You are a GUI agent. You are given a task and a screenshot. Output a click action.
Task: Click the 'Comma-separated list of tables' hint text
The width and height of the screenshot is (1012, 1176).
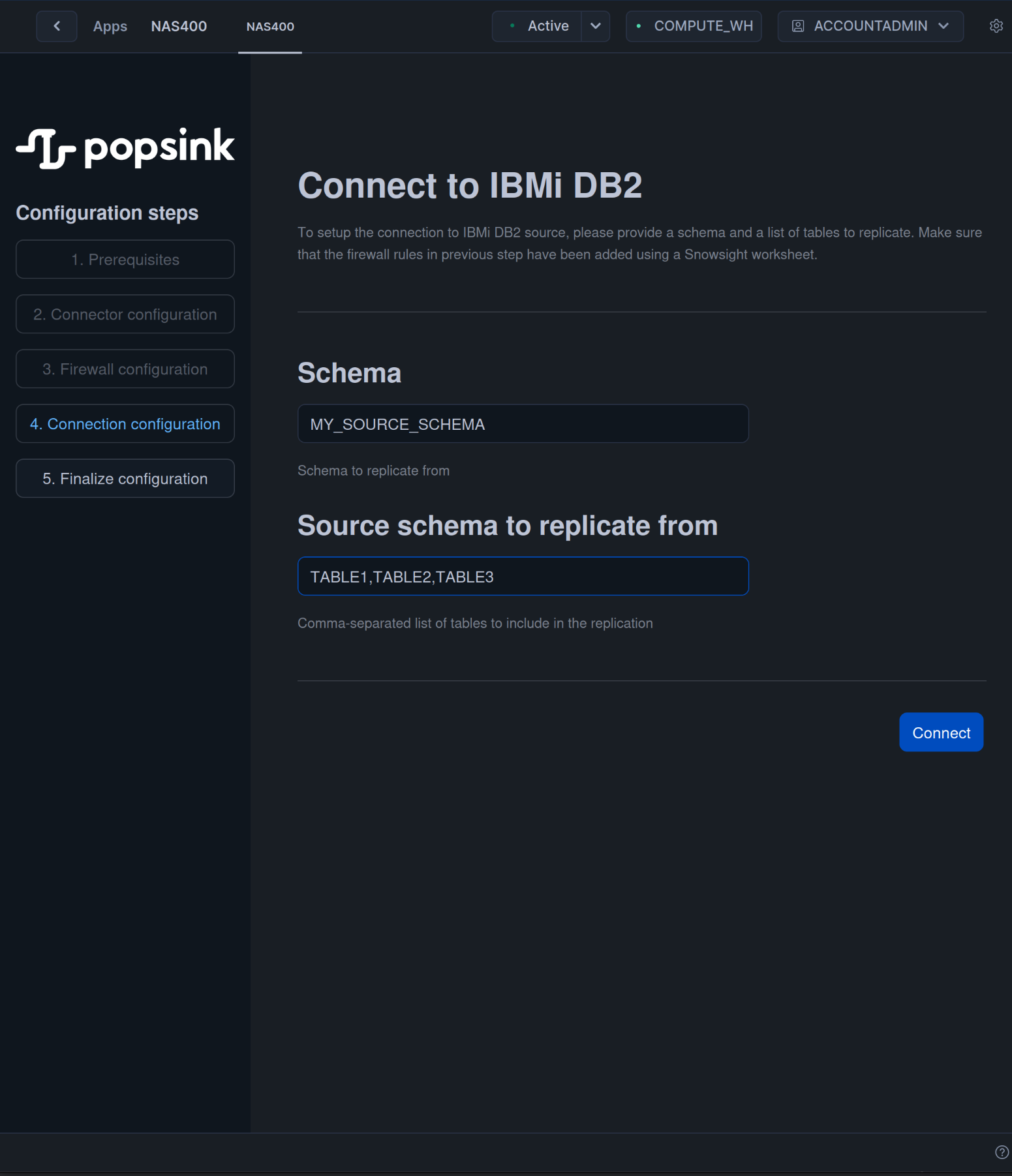[475, 624]
